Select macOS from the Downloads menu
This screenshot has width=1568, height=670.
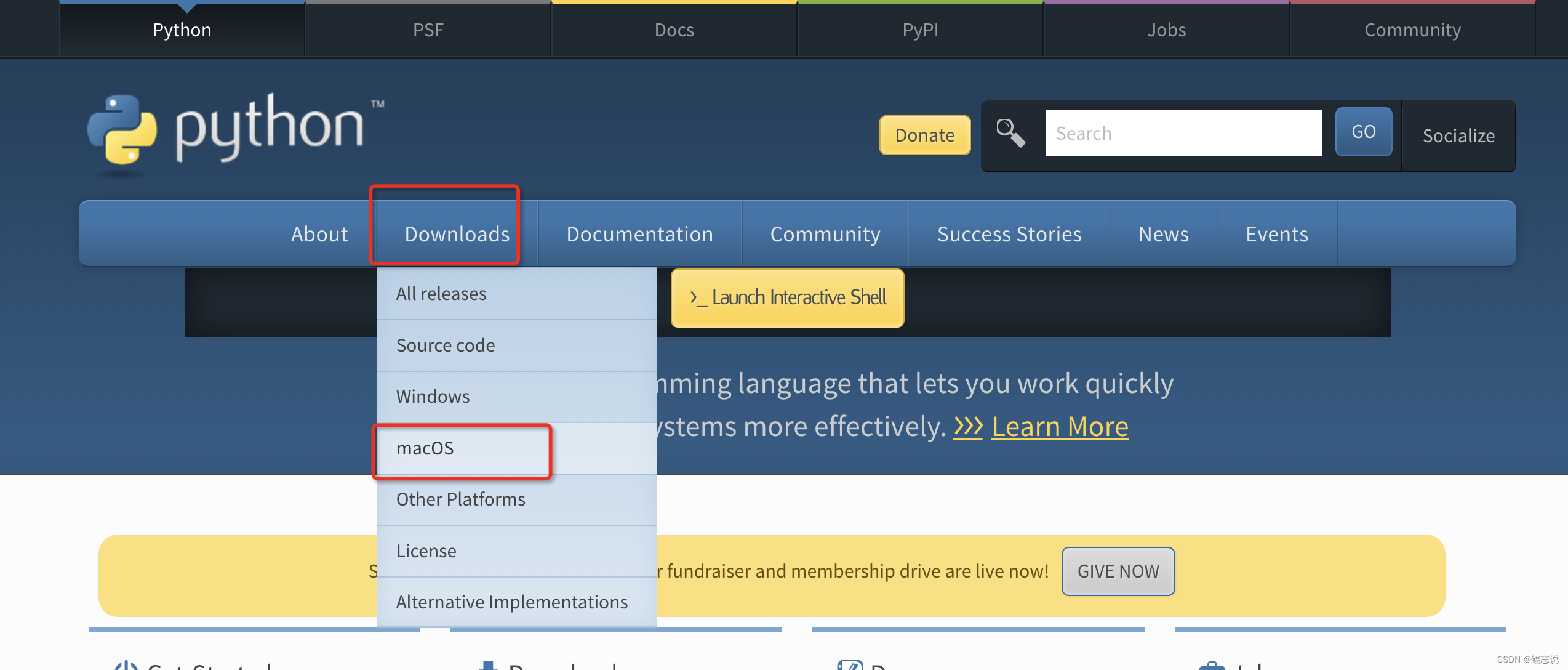tap(426, 448)
